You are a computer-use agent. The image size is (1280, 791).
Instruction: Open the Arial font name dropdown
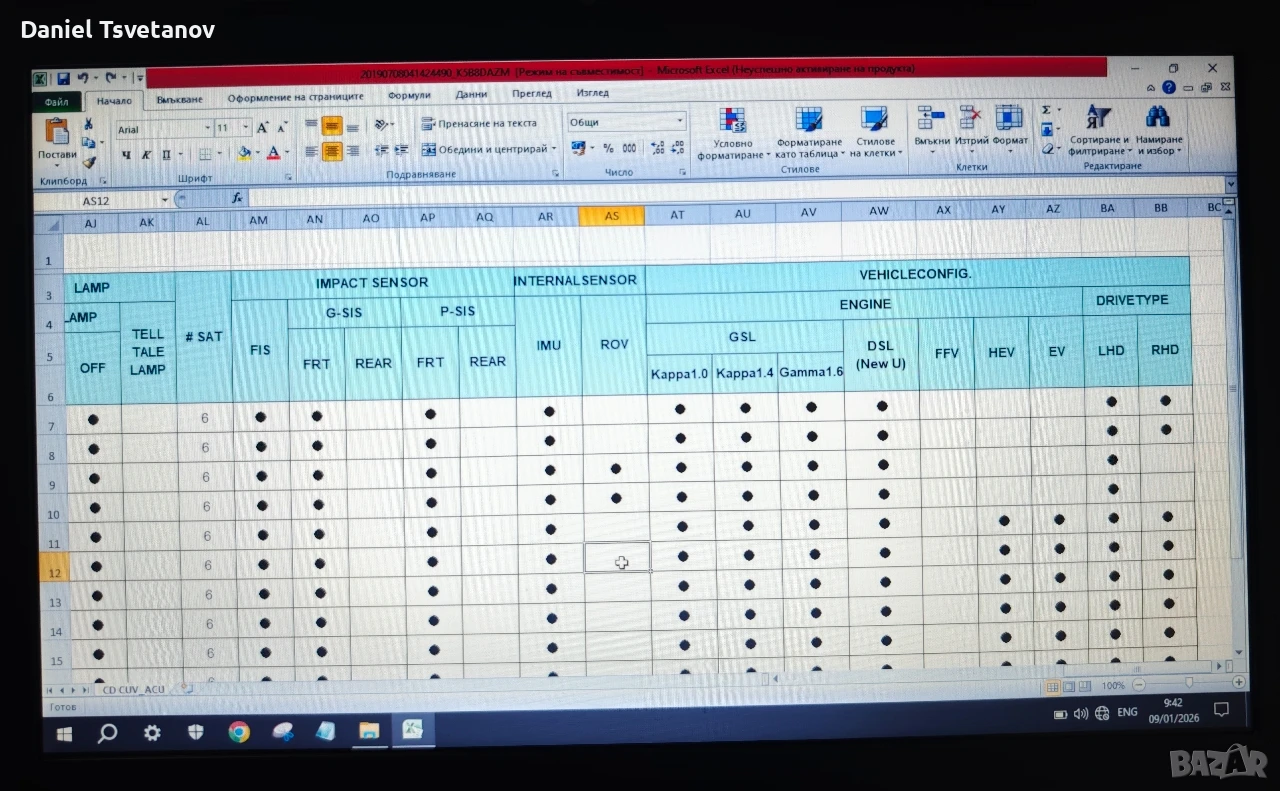tap(208, 129)
